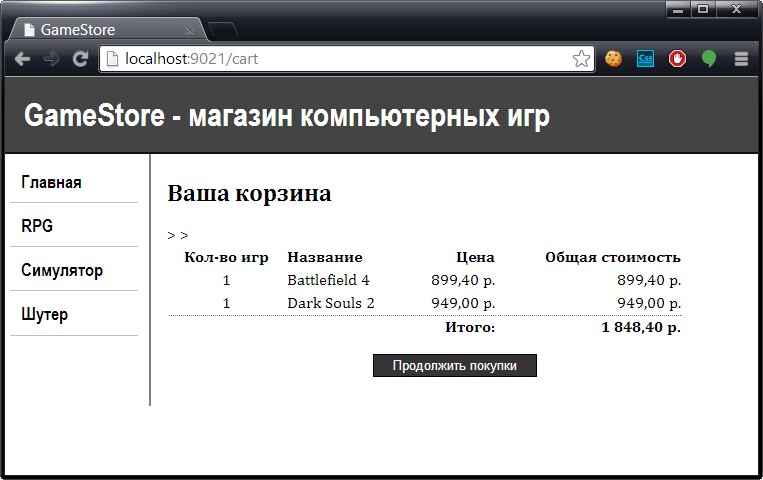Click the Итого: label
Viewport: 763px width, 480px height.
[470, 327]
